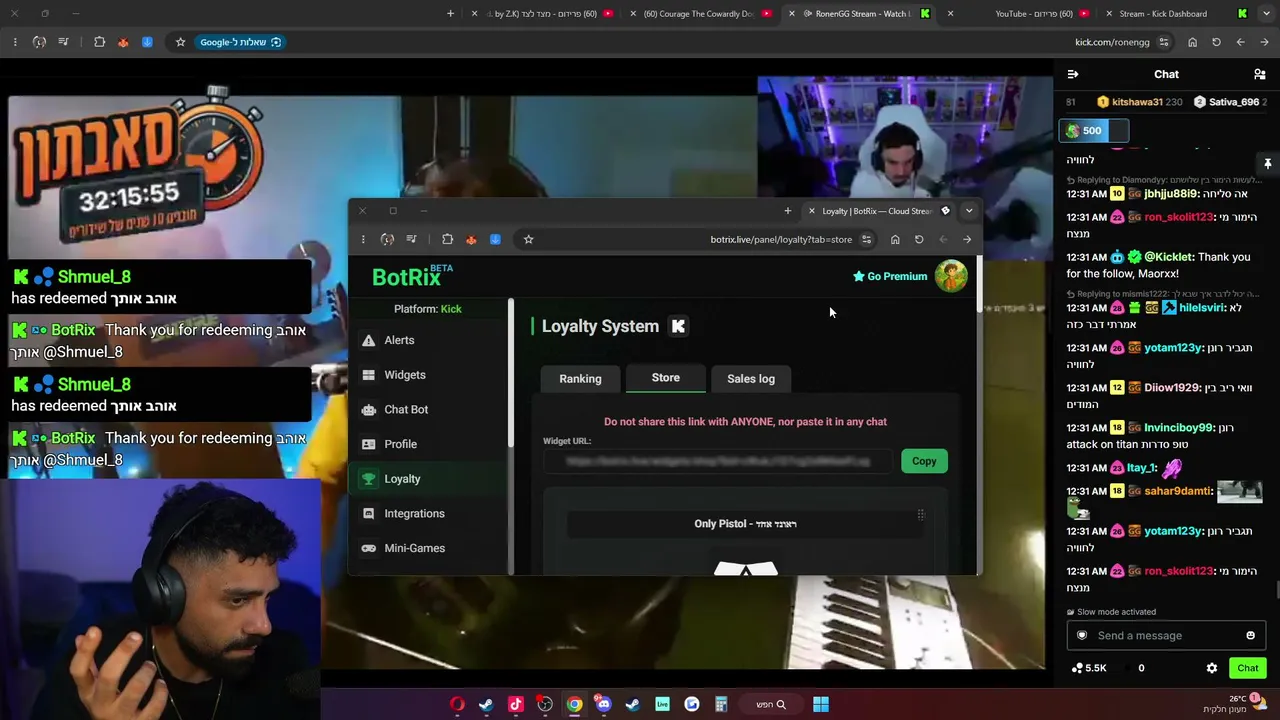The width and height of the screenshot is (1280, 720).
Task: Click the taskbar search box
Action: [x=771, y=705]
